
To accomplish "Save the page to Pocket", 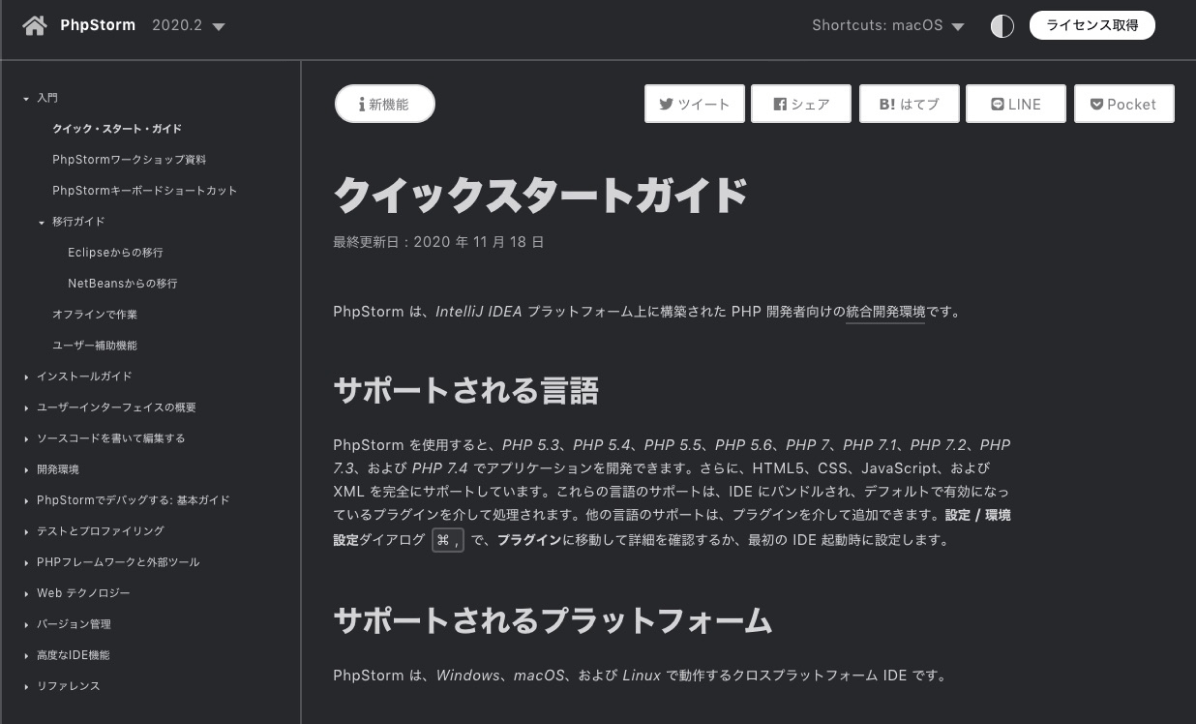I will (x=1123, y=104).
